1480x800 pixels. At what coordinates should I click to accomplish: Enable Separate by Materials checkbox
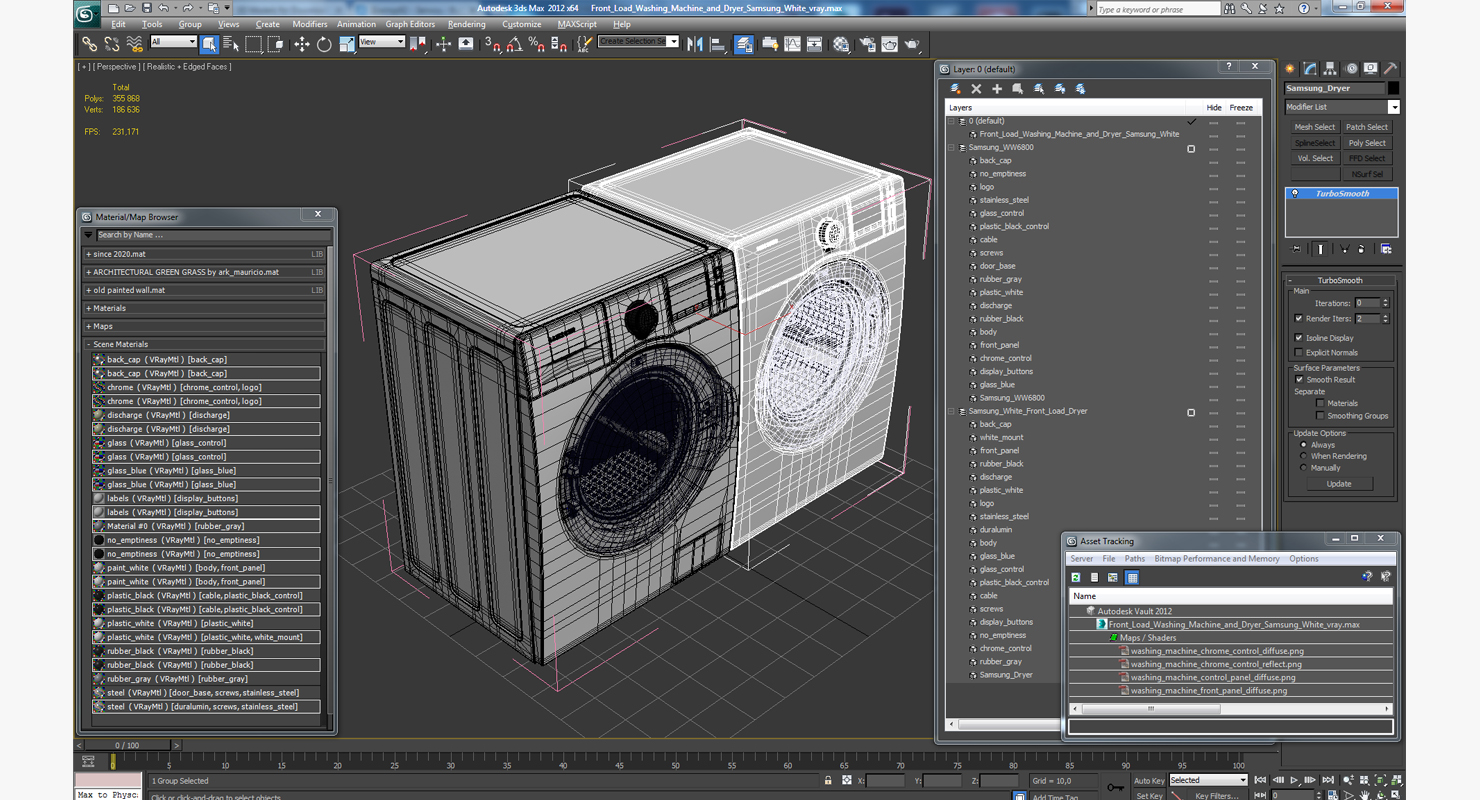(x=1320, y=403)
